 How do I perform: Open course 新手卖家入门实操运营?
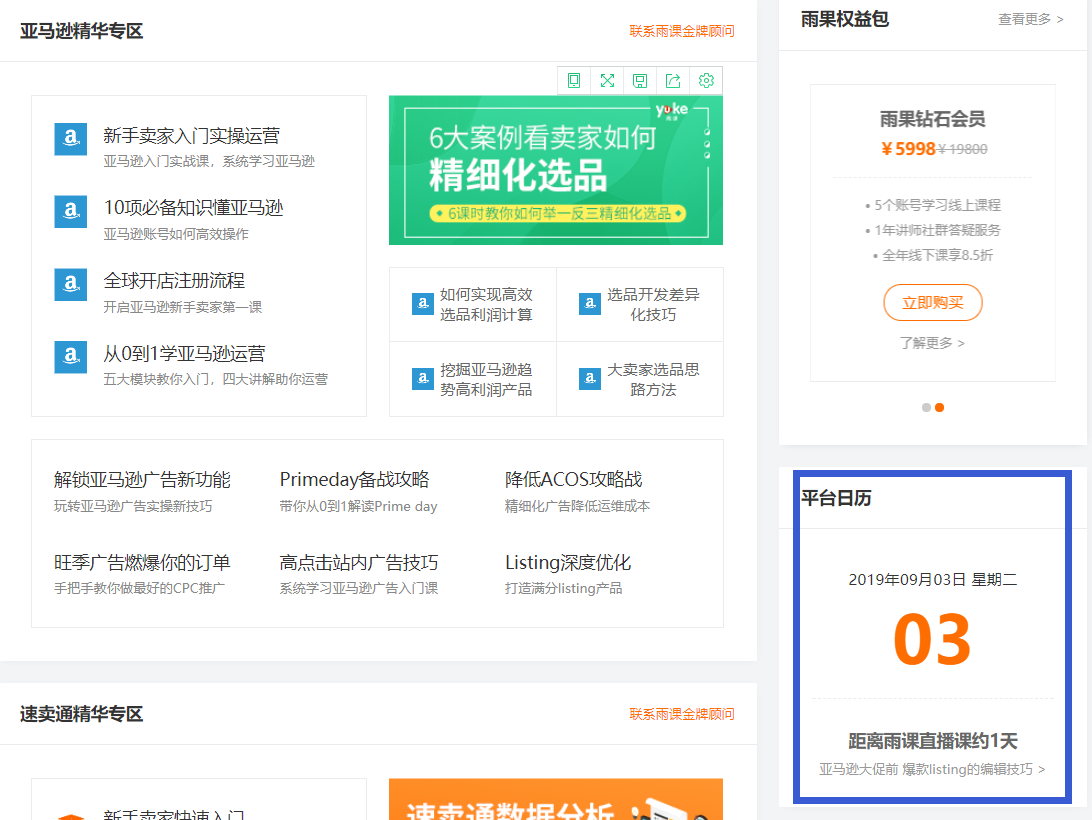pyautogui.click(x=192, y=136)
